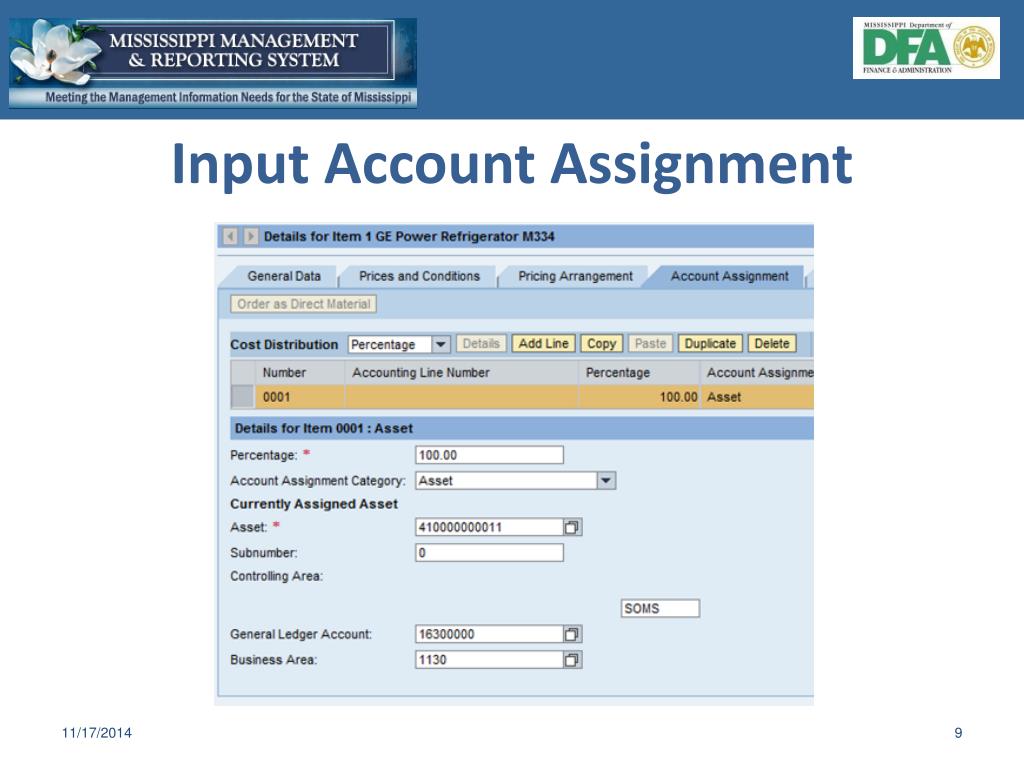This screenshot has width=1024, height=768.
Task: Select the 0001 number cell
Action: click(300, 397)
